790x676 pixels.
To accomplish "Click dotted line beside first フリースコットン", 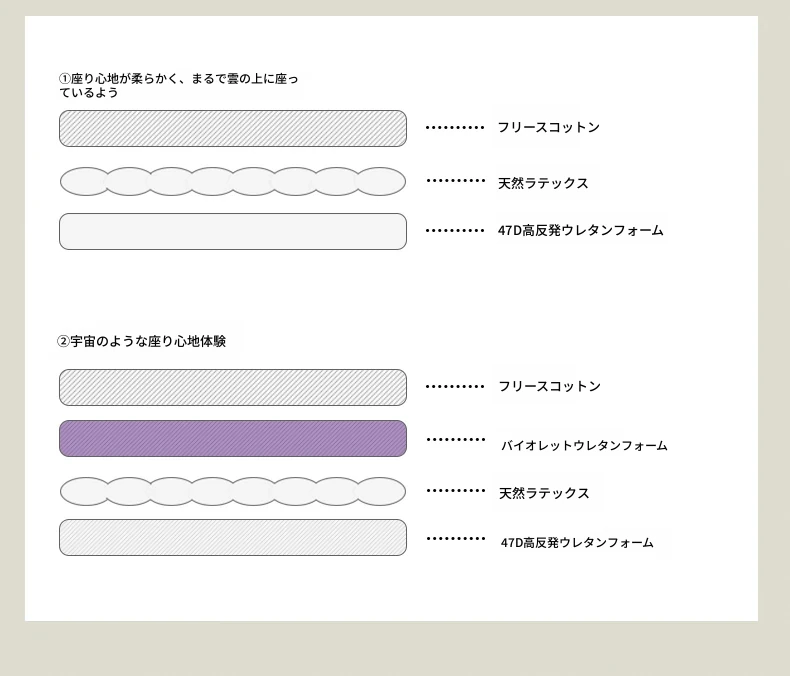I will (x=455, y=127).
